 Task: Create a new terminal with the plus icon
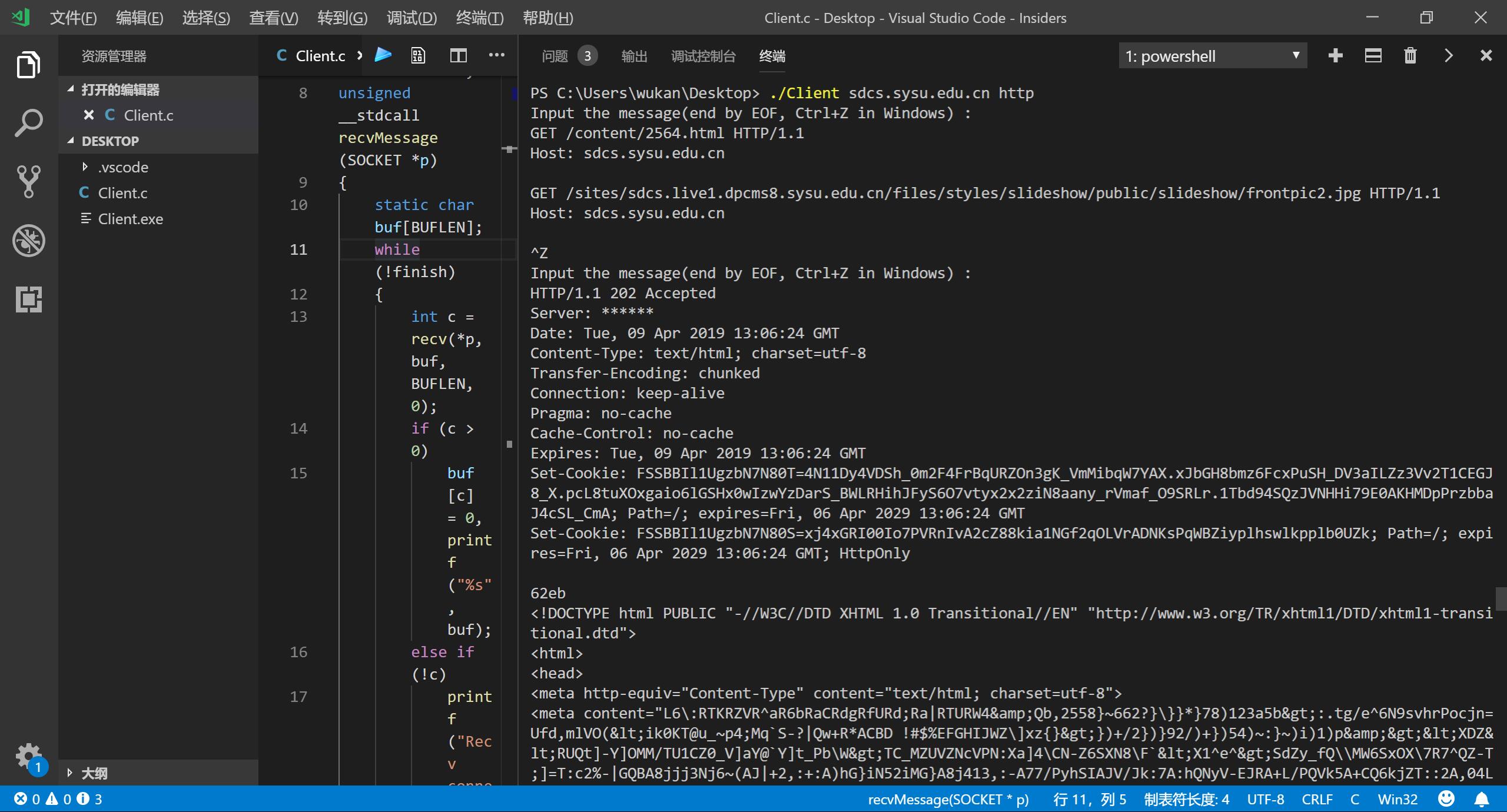pyautogui.click(x=1335, y=56)
